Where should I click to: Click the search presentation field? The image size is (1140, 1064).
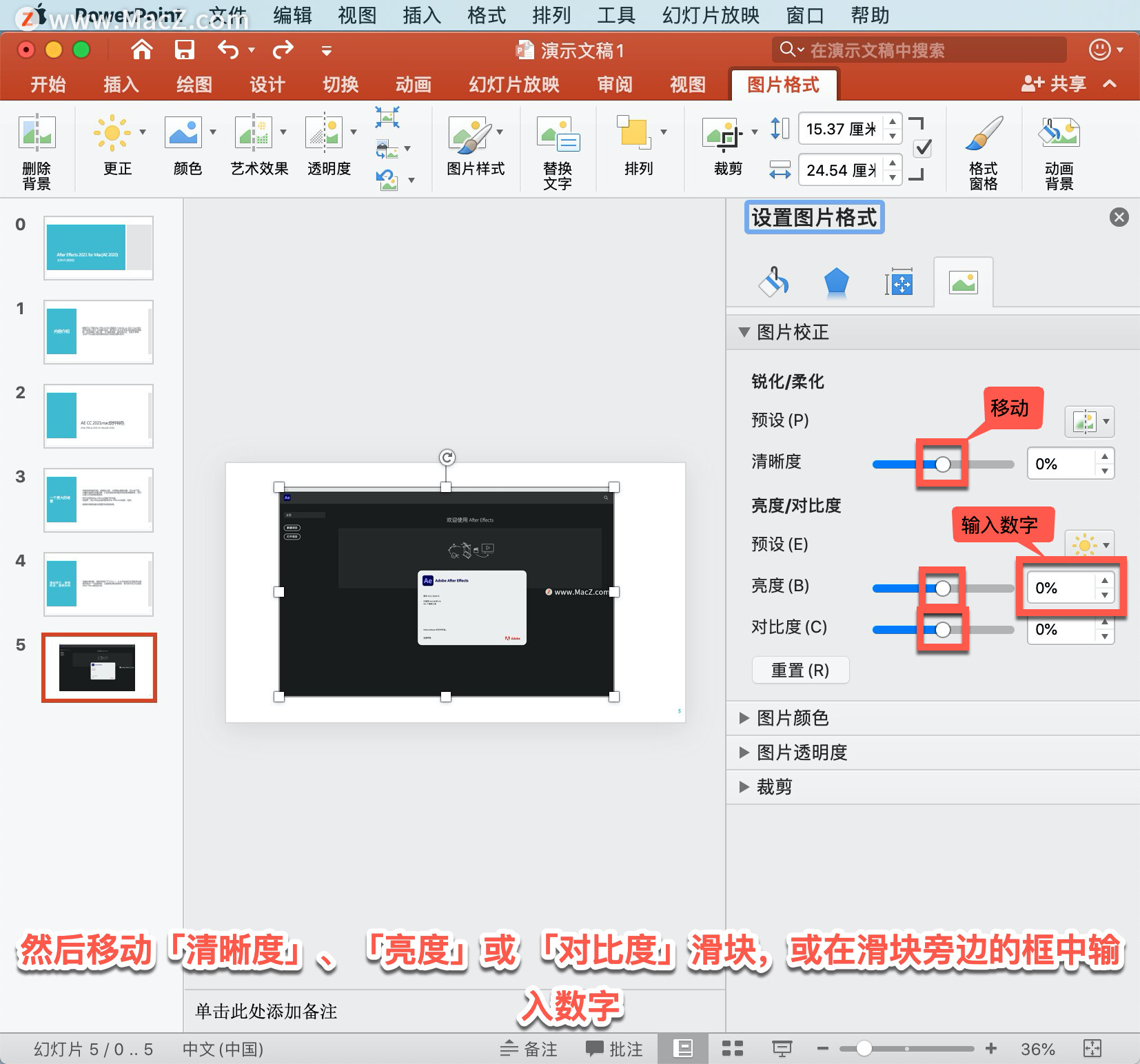click(x=919, y=50)
